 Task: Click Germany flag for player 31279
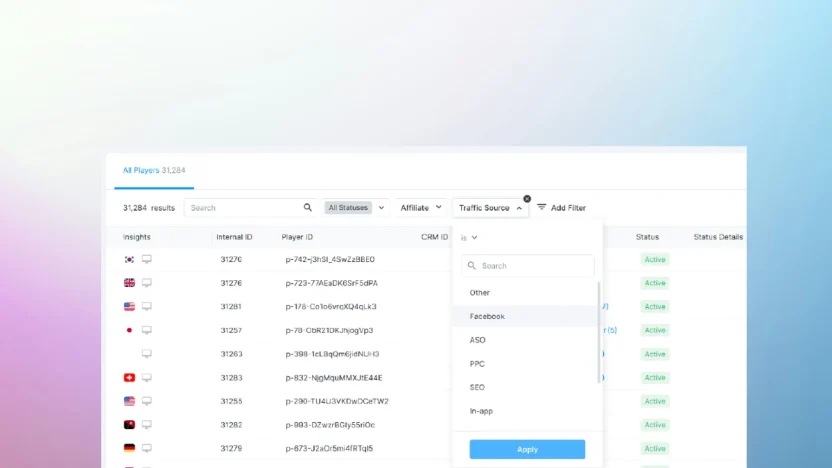tap(129, 448)
